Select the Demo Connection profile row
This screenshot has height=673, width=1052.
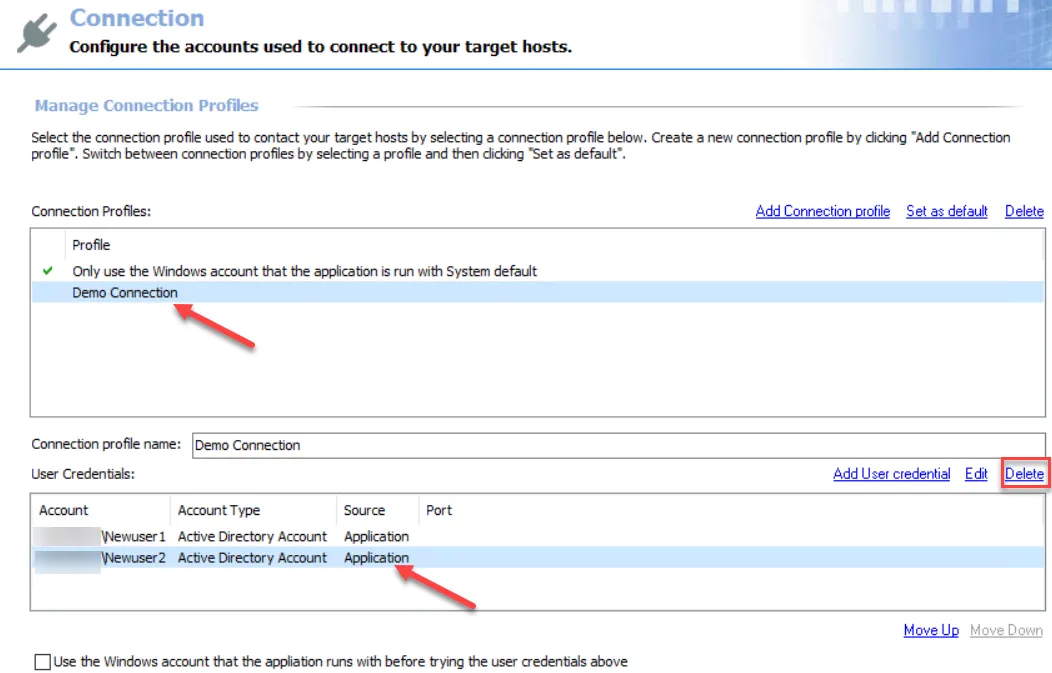point(537,293)
